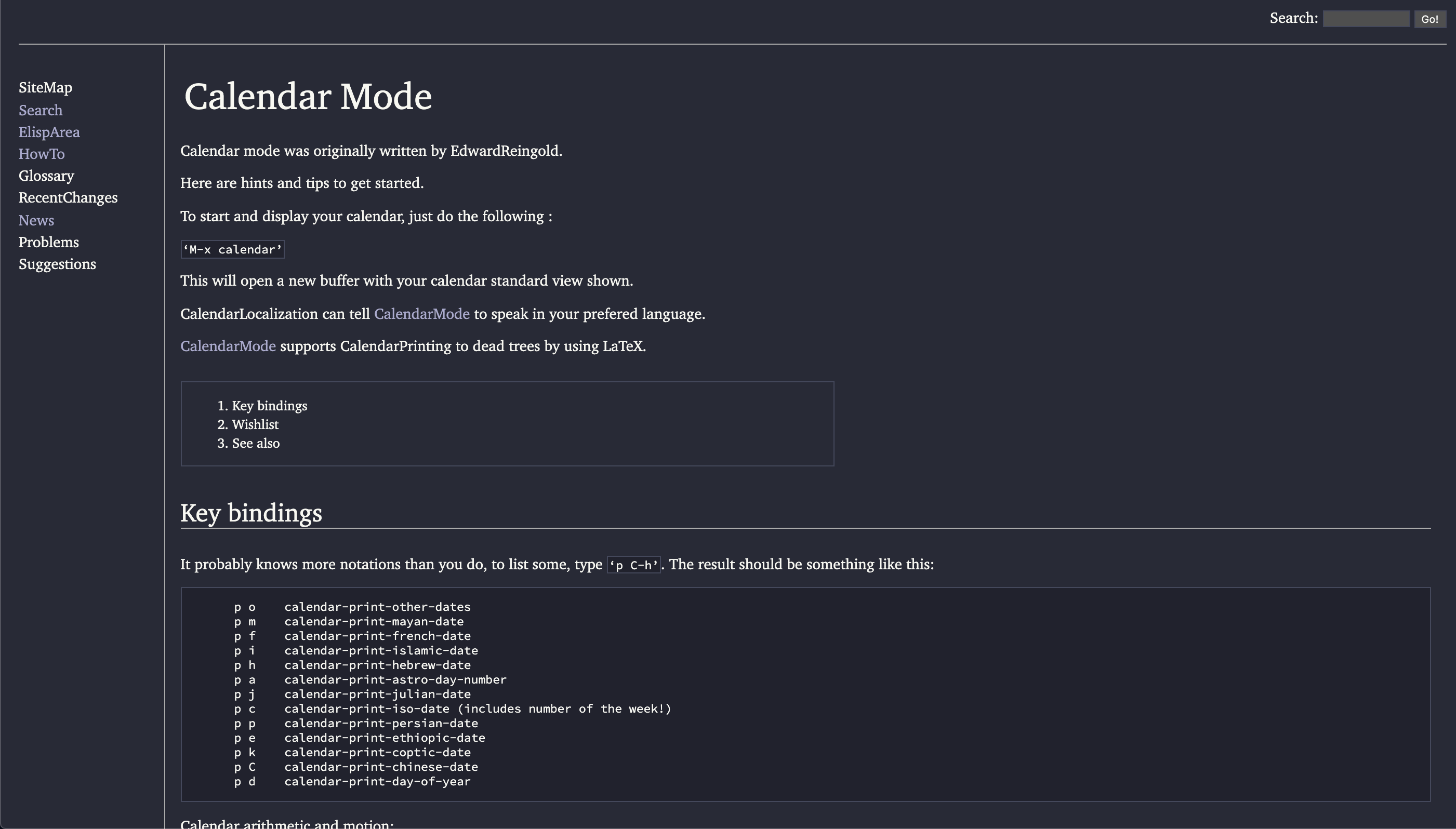Jump to See also in contents
Screen dimensions: 1456x829
pyautogui.click(x=256, y=444)
